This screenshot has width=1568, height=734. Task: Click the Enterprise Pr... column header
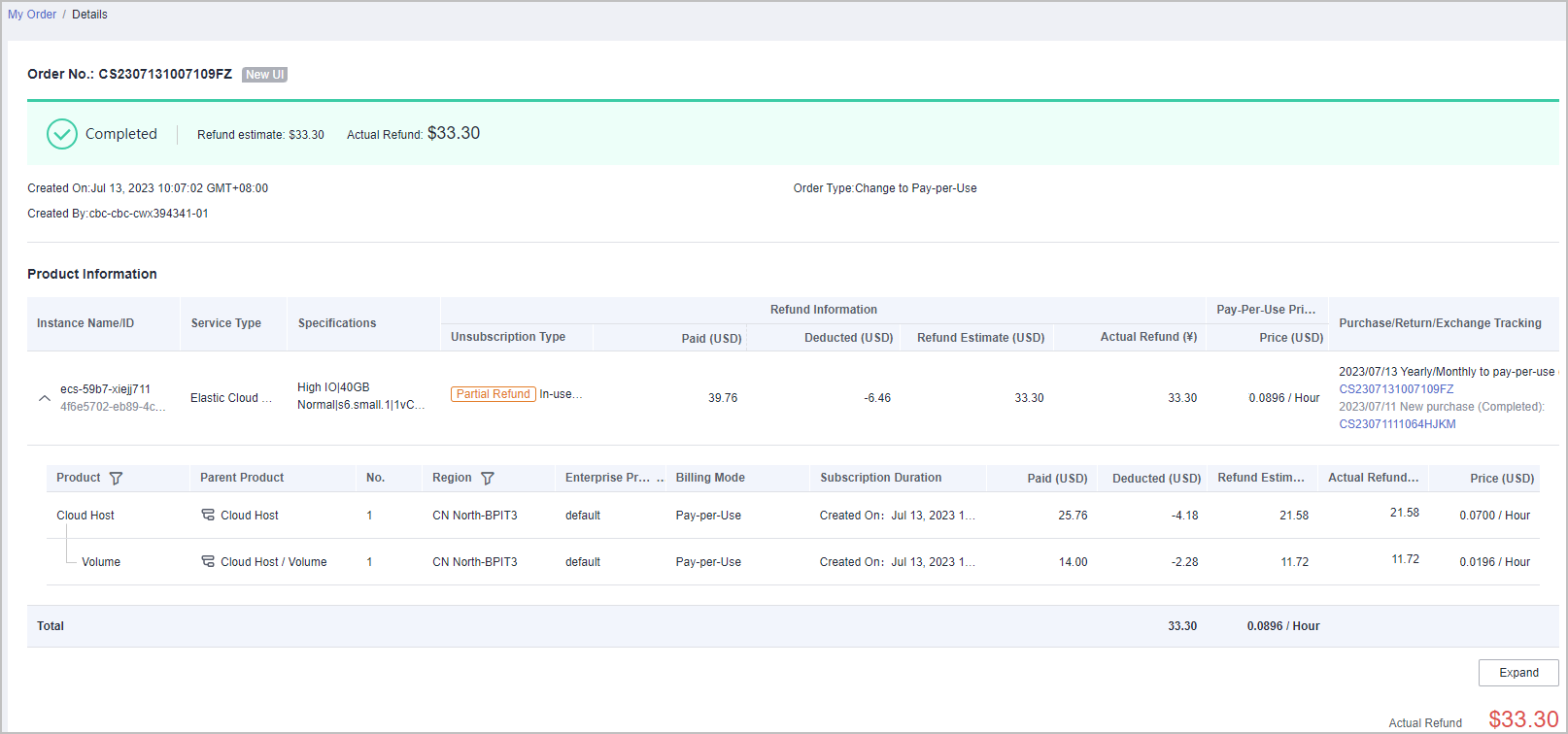tap(608, 478)
